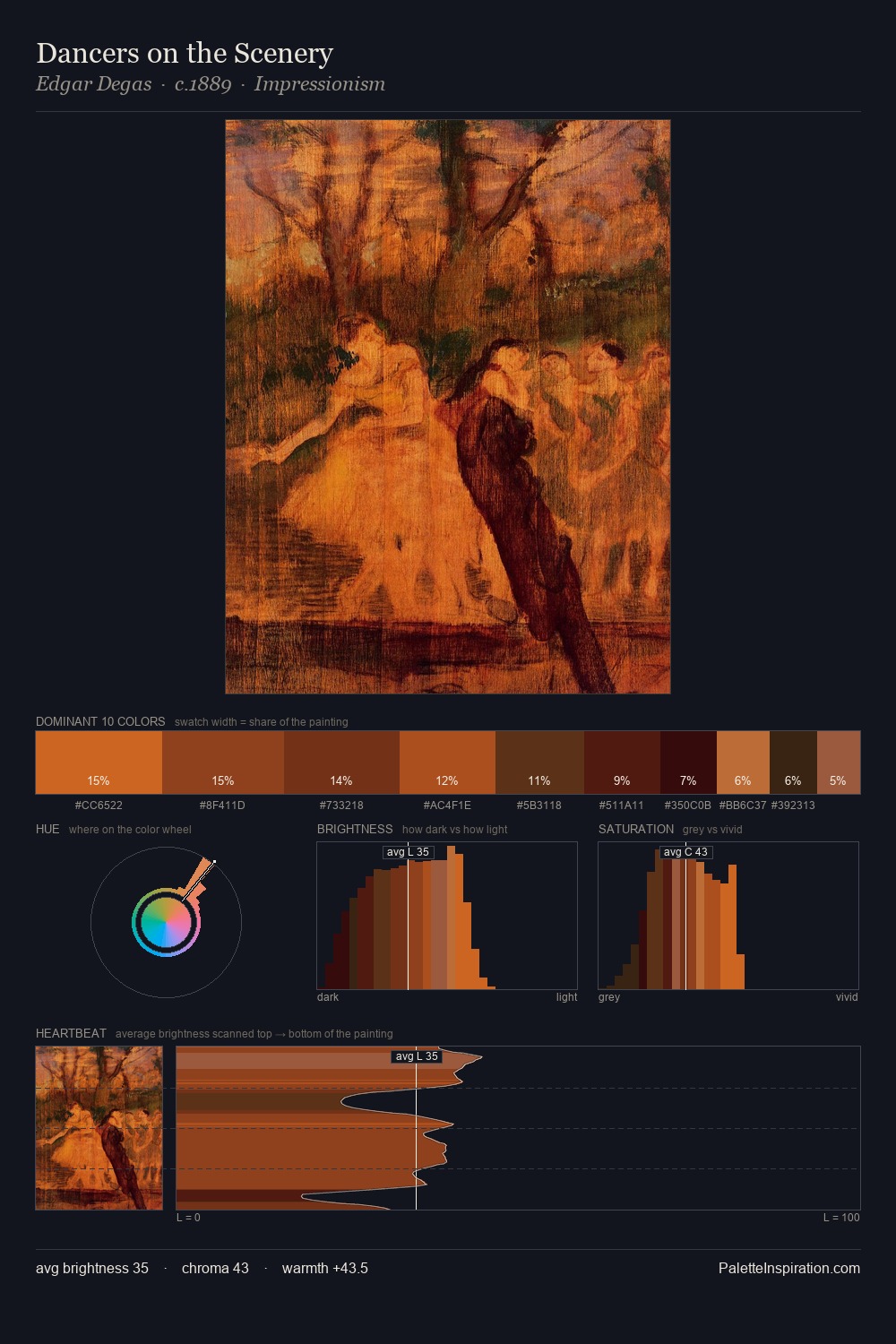Screen dimensions: 896x1344
Task: Click the BRIGHTNESS section heading
Action: (355, 829)
